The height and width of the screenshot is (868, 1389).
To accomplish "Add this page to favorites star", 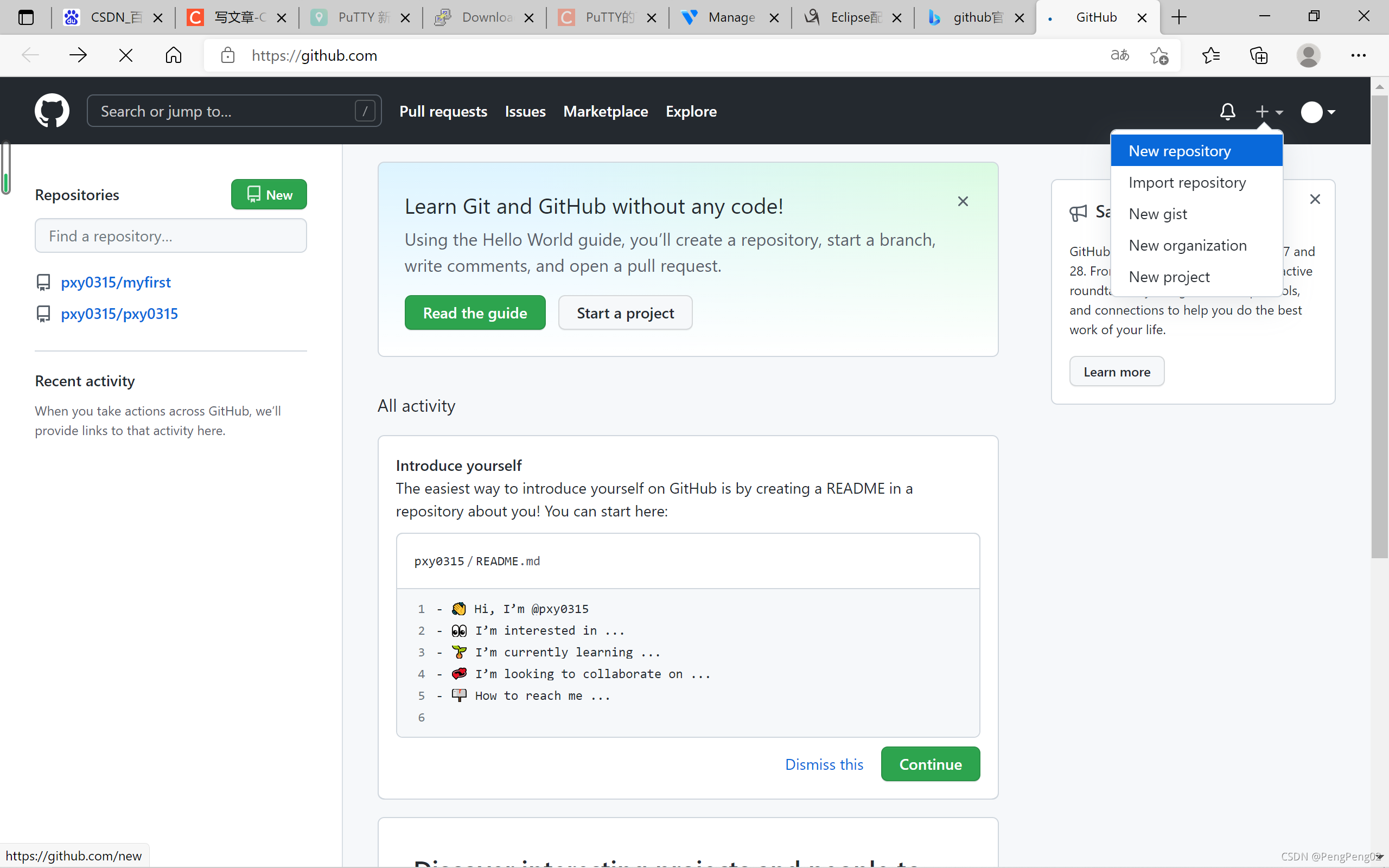I will [1159, 56].
